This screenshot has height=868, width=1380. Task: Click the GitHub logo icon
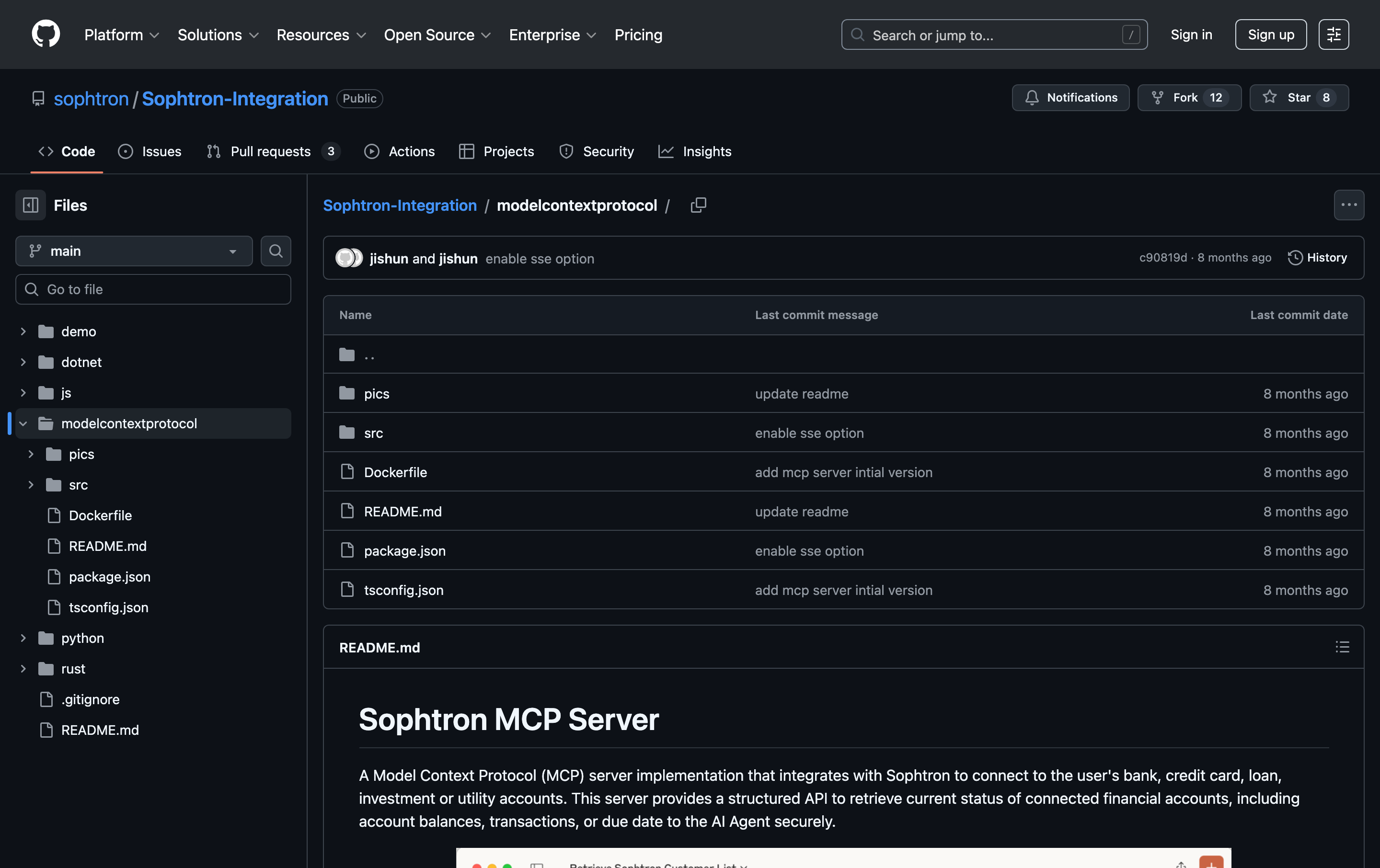click(46, 34)
